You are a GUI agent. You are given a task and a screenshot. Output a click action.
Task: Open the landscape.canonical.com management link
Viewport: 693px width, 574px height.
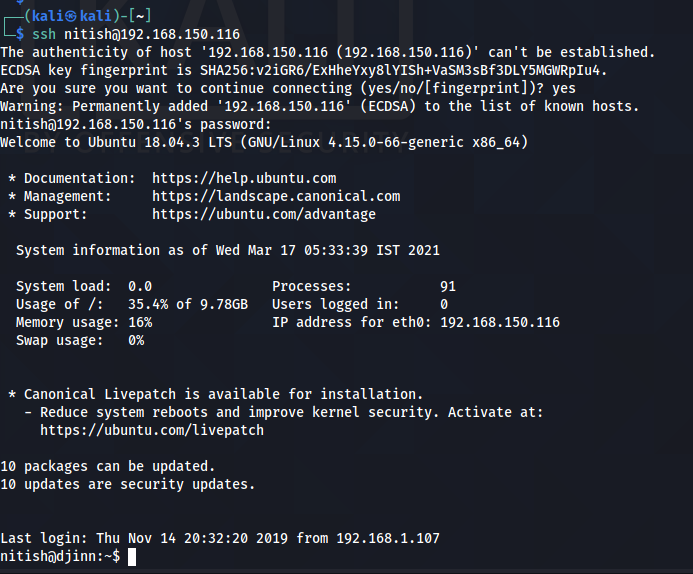point(276,196)
